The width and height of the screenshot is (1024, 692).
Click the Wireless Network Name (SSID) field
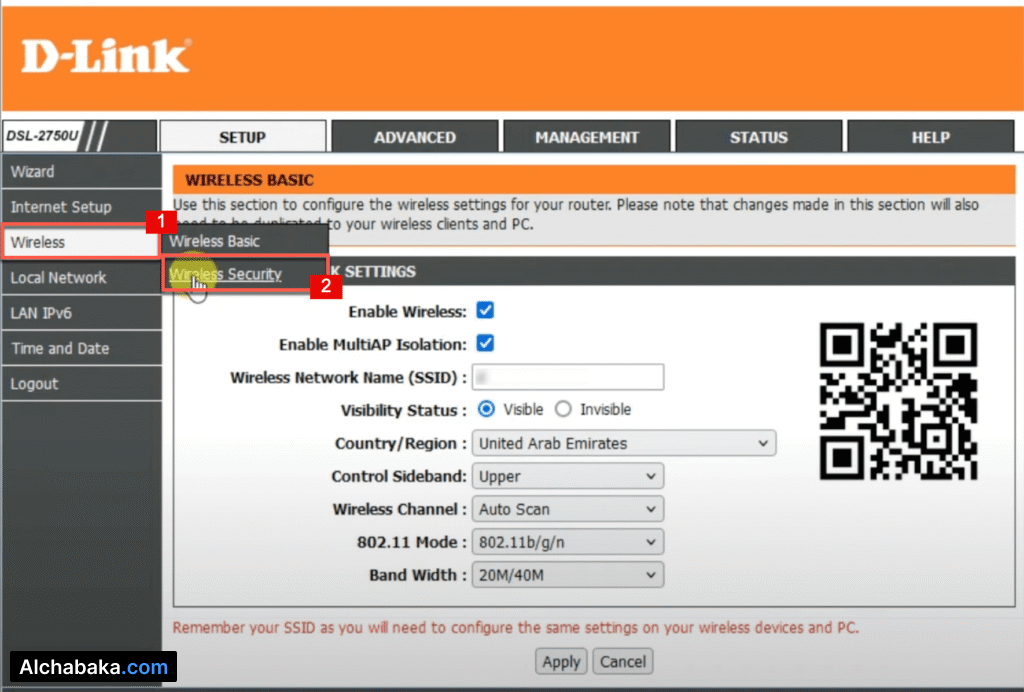point(568,377)
